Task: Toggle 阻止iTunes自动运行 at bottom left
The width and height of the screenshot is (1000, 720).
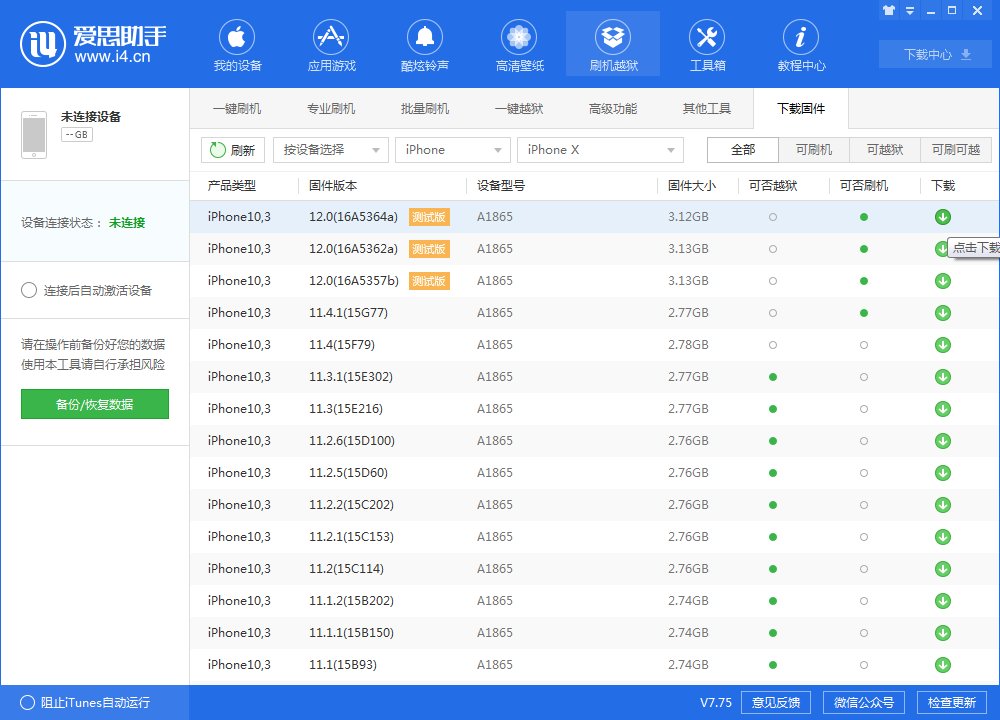Action: (30, 703)
